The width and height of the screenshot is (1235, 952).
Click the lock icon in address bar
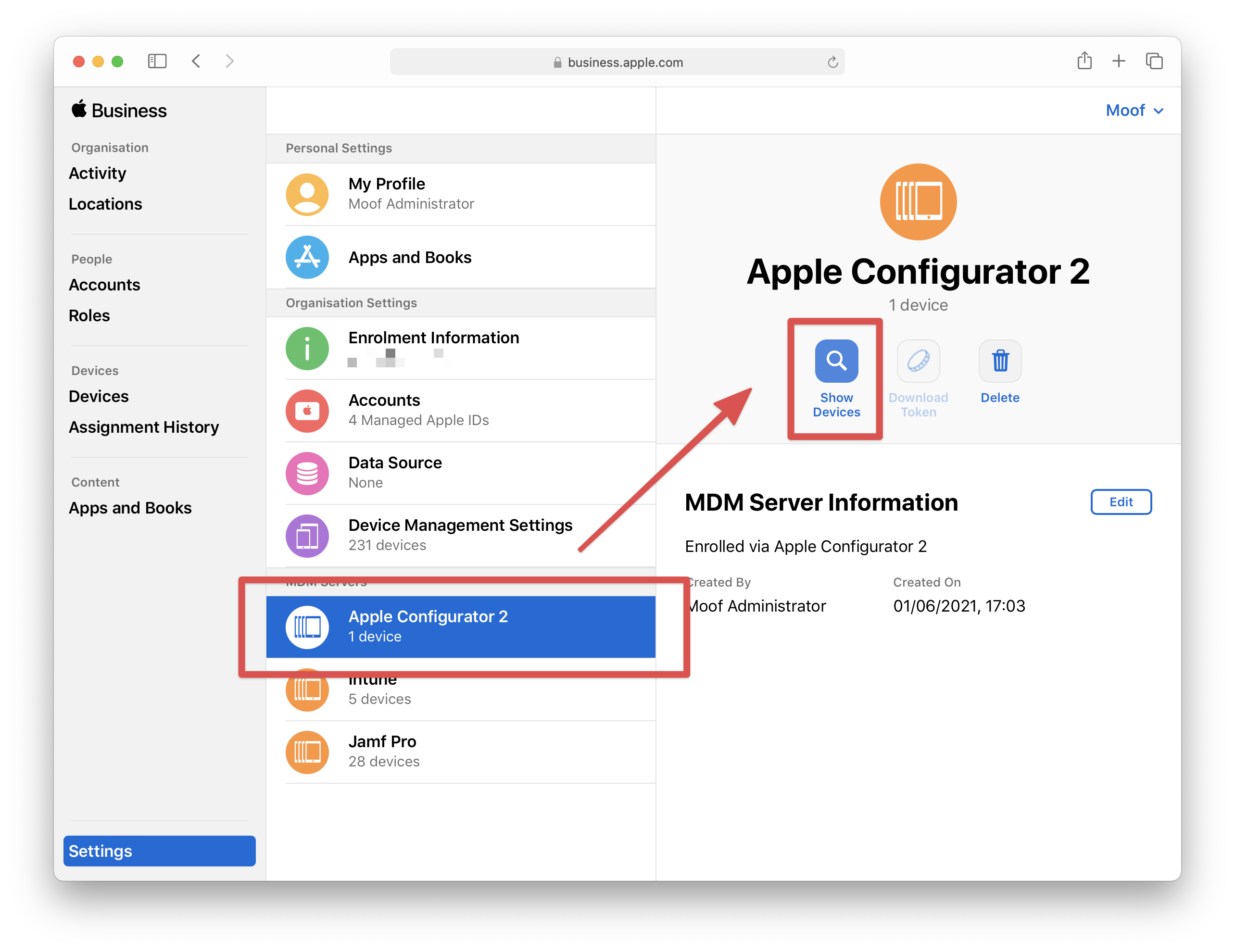click(x=557, y=62)
